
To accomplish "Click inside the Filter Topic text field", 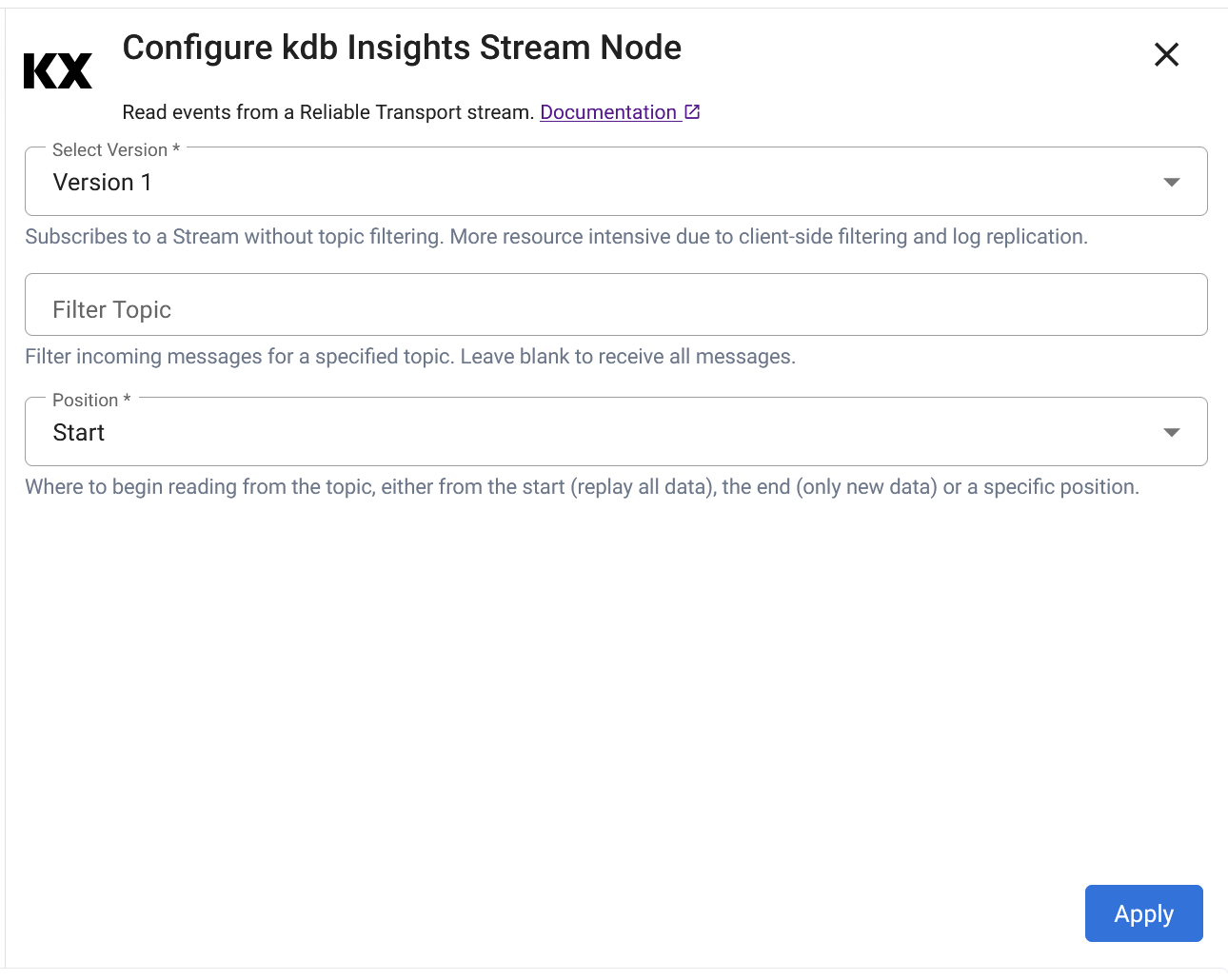I will click(615, 304).
